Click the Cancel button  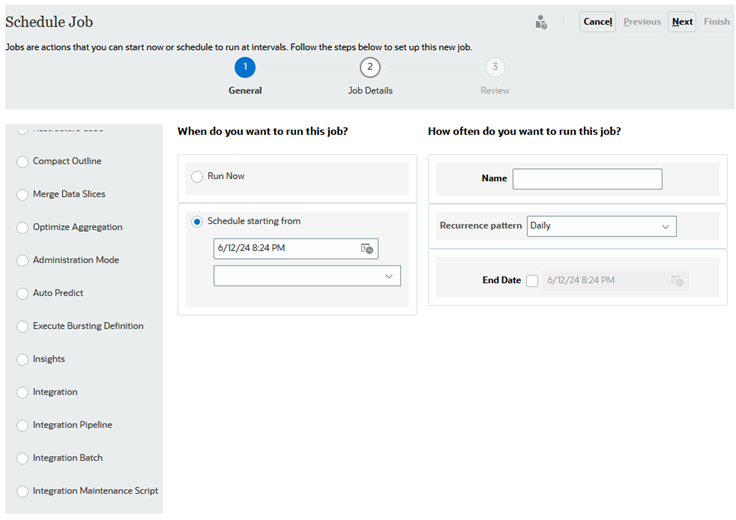click(597, 22)
